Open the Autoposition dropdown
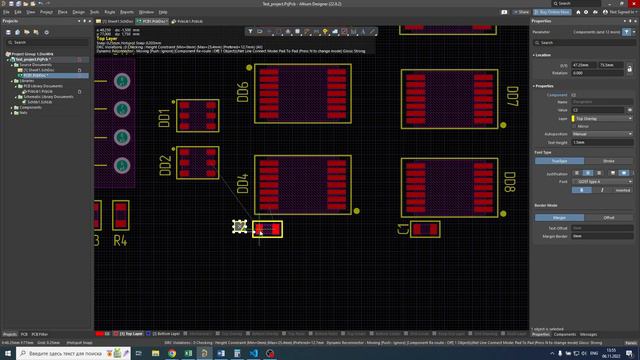Viewport: 640px width, 360px height. [x=602, y=134]
